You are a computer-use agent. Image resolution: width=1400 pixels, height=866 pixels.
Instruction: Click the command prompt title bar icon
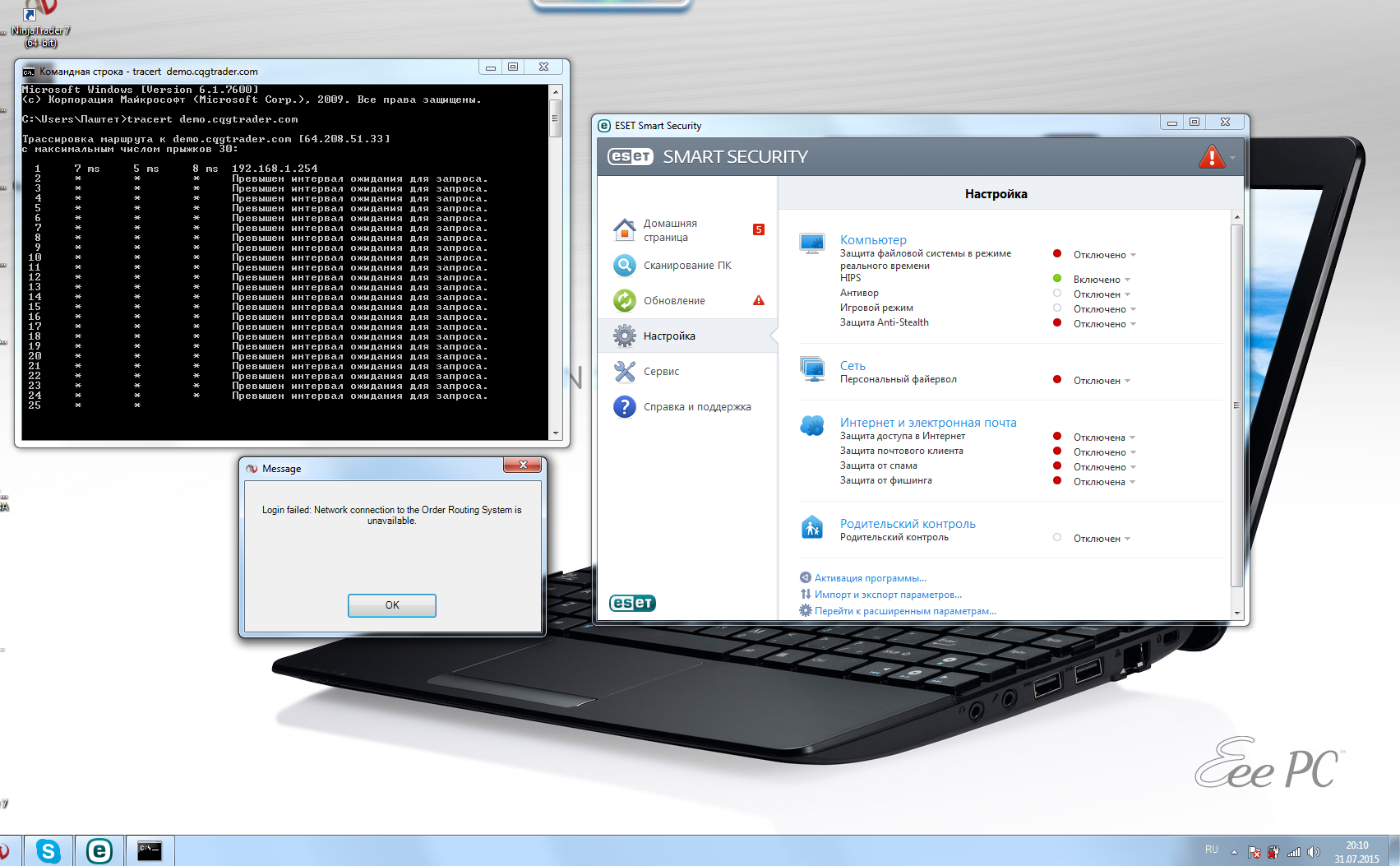click(29, 72)
